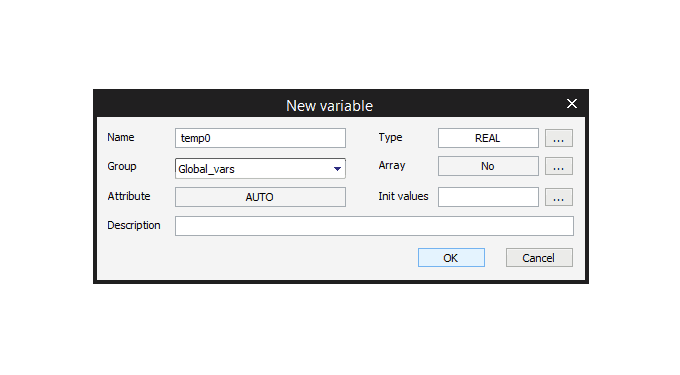This screenshot has height=375, width=680.
Task: Open the Type browse ellipsis button
Action: coord(559,138)
